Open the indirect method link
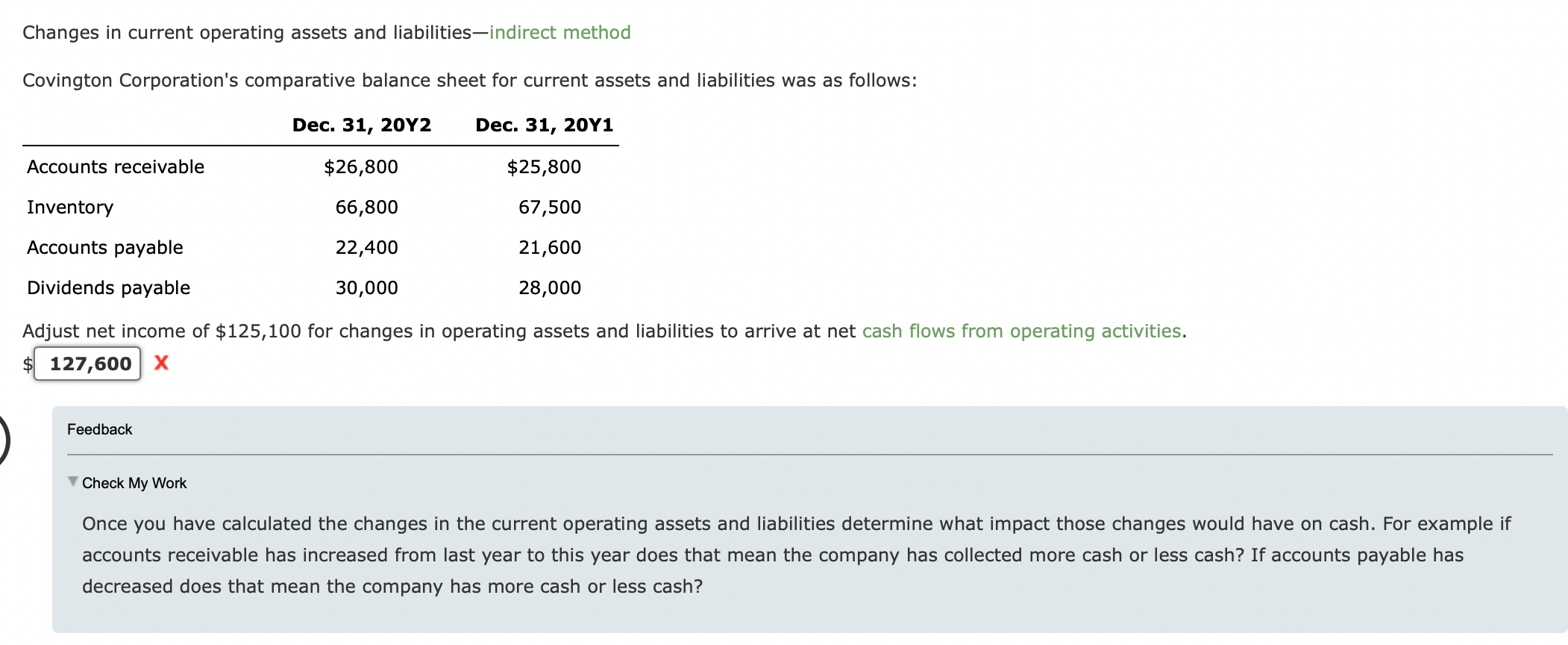 click(559, 32)
